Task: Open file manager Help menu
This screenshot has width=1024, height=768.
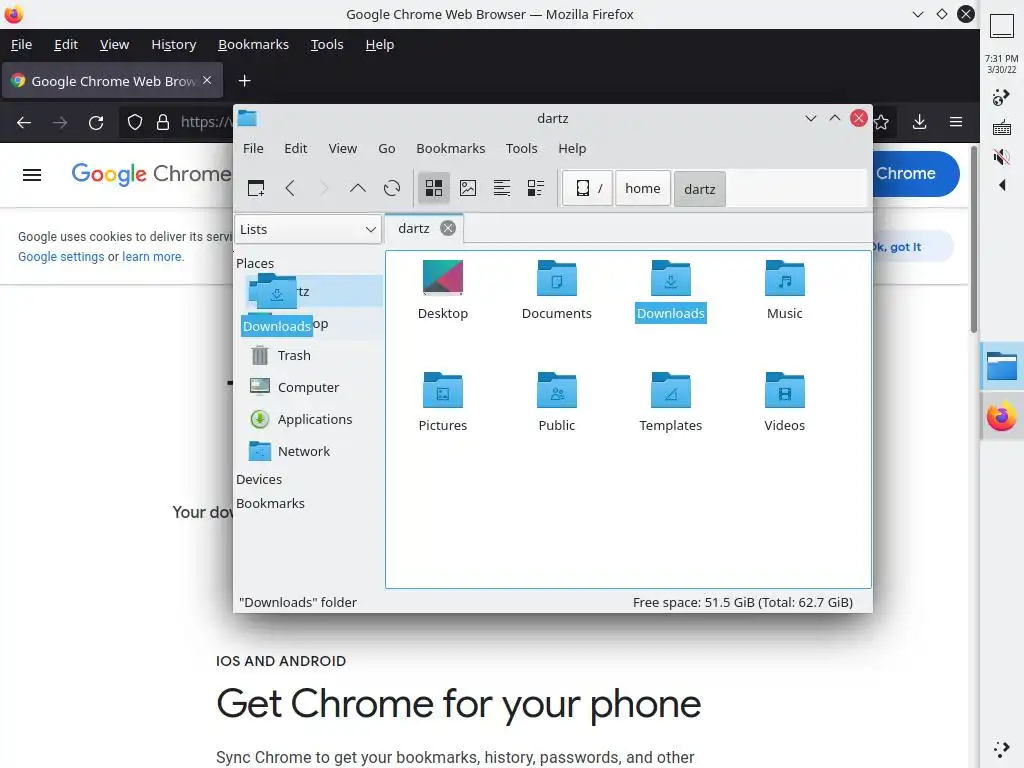Action: tap(572, 148)
